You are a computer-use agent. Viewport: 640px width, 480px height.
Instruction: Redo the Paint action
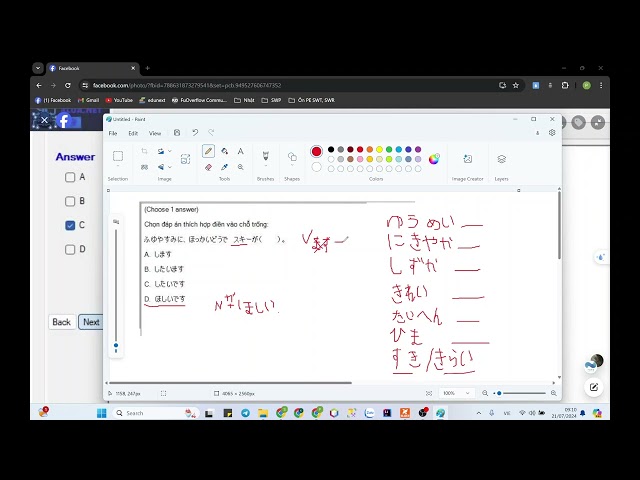[211, 133]
